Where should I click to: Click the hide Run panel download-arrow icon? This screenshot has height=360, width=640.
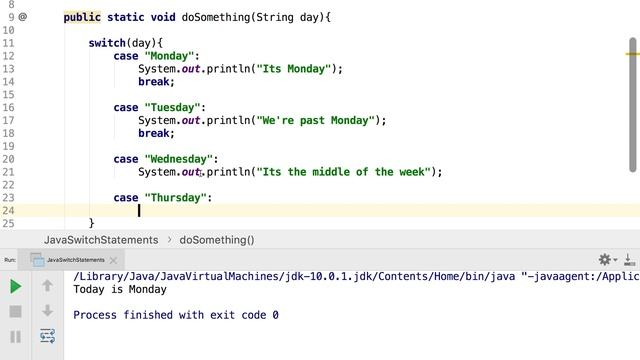pyautogui.click(x=629, y=260)
